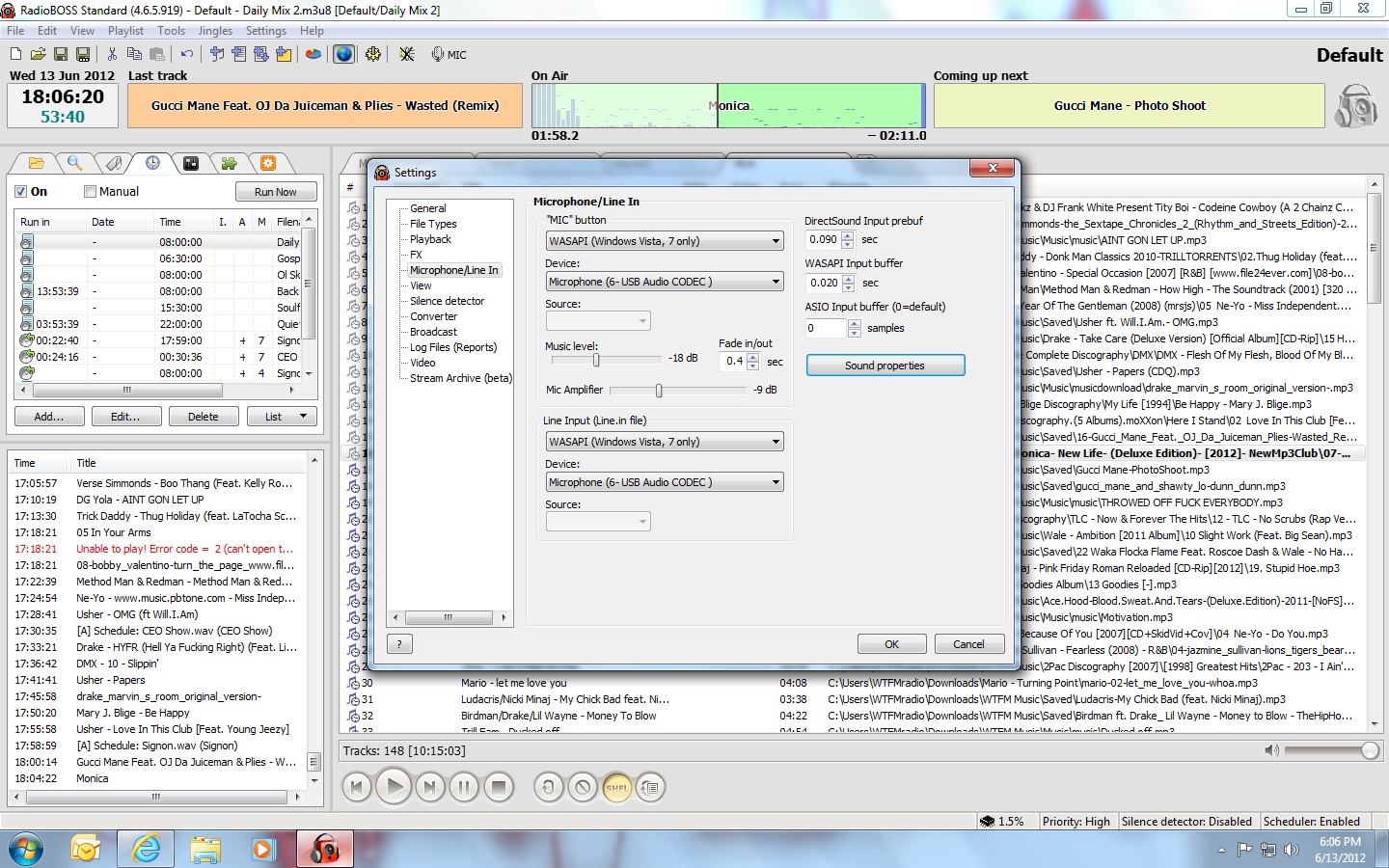Click the Sound properties button
The height and width of the screenshot is (868, 1389).
(x=885, y=366)
